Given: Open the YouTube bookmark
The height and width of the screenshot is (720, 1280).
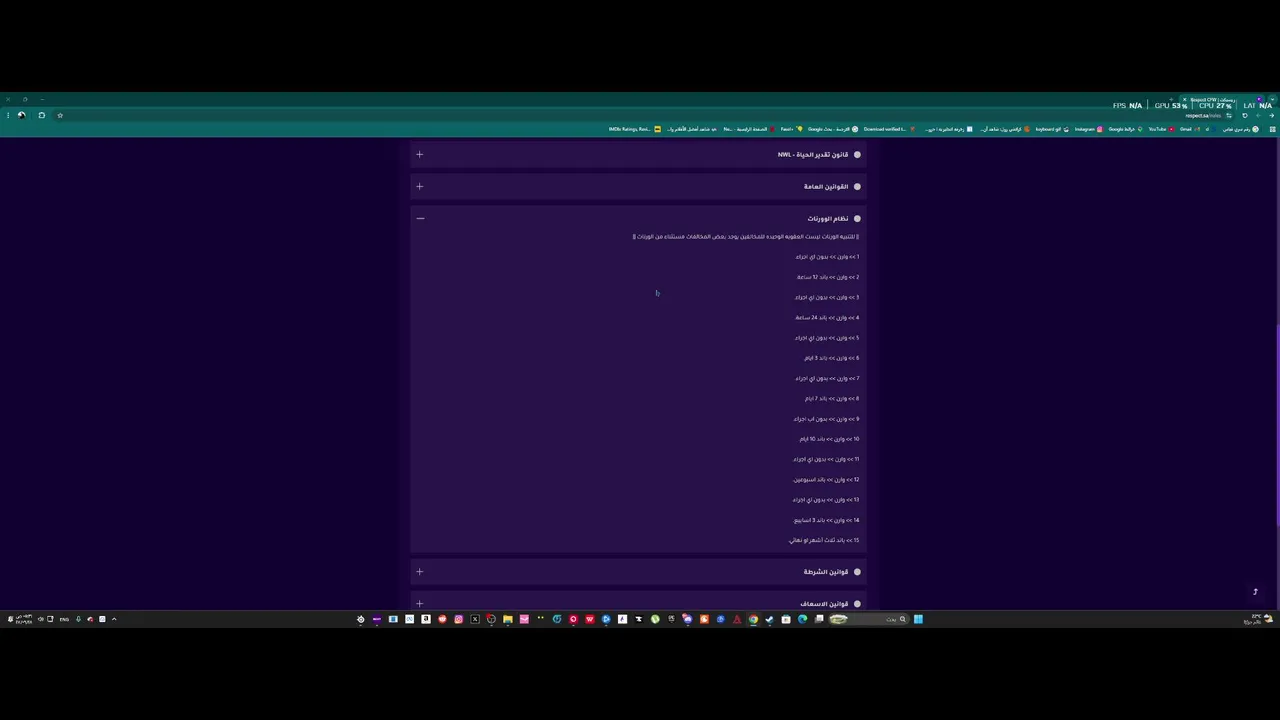Looking at the screenshot, I should [1161, 129].
